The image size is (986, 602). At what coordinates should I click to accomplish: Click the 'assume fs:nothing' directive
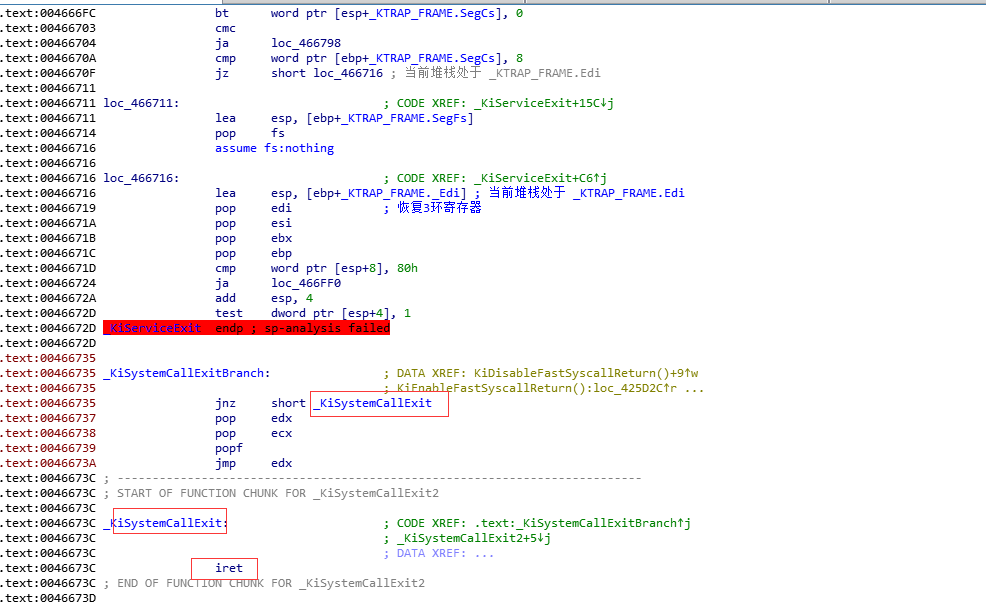coord(274,148)
